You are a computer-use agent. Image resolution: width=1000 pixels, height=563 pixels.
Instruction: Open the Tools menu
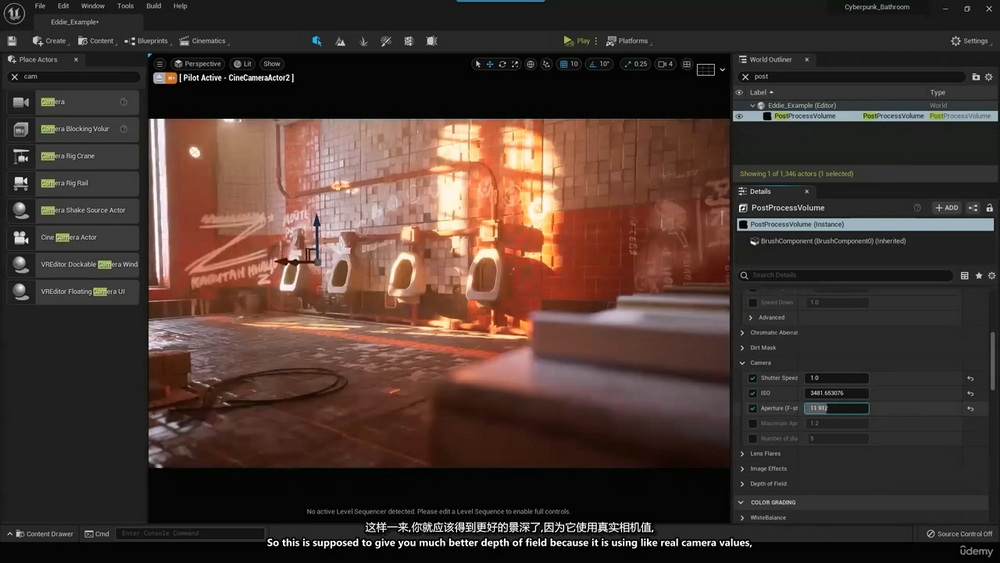tap(125, 6)
